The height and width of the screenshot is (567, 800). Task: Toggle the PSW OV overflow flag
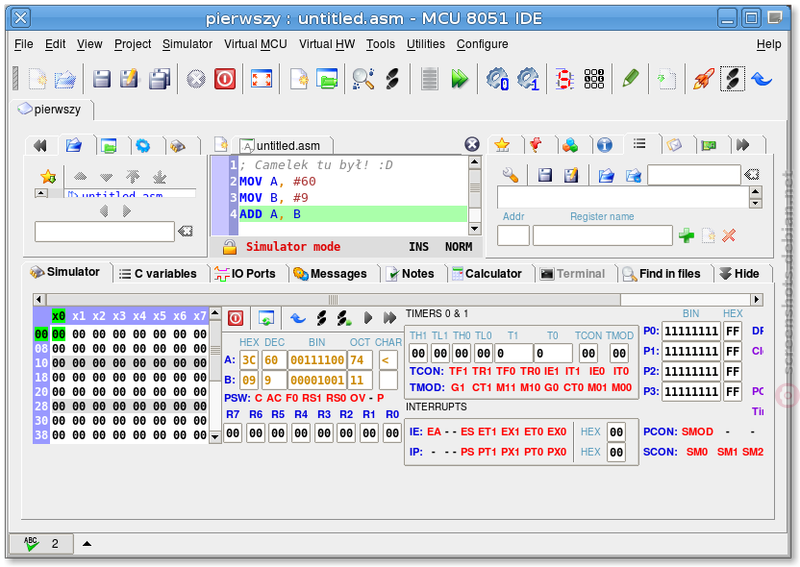357,398
